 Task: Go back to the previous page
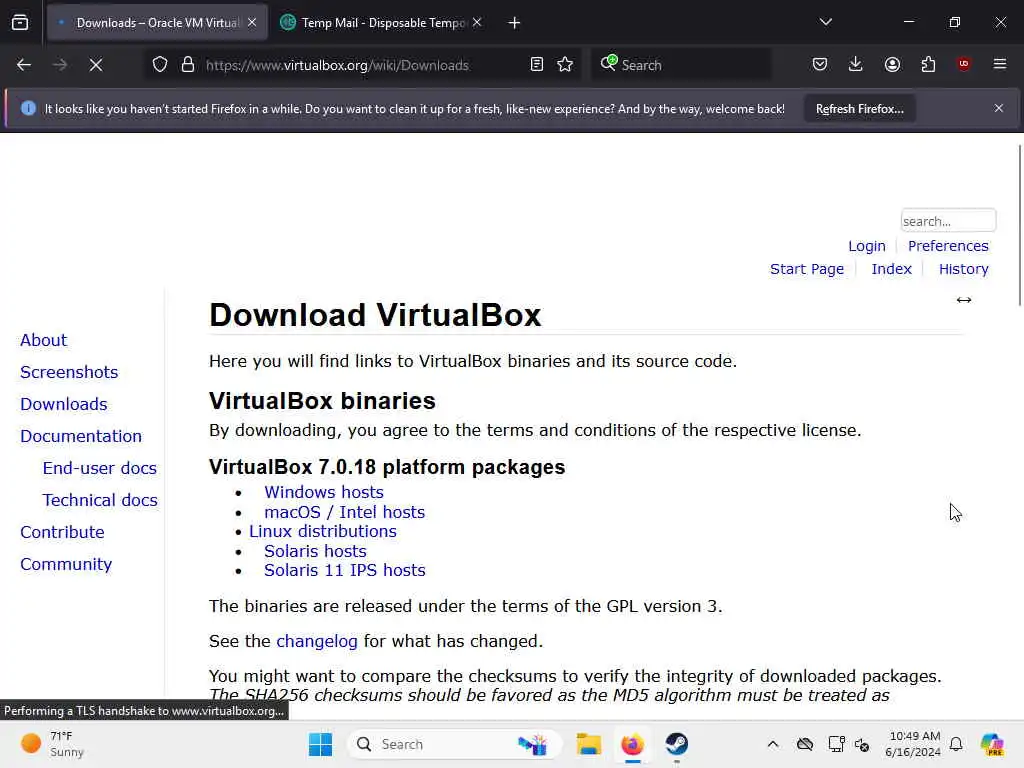[x=24, y=65]
